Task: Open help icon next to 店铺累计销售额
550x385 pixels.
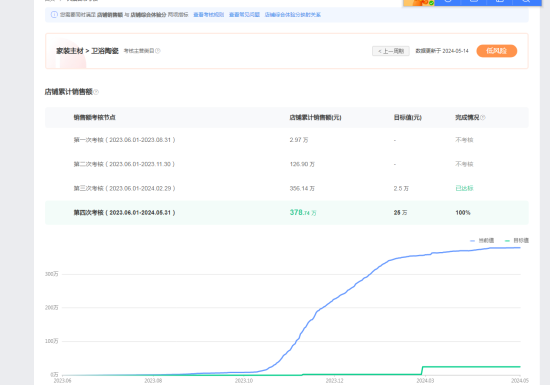Action: pyautogui.click(x=96, y=92)
